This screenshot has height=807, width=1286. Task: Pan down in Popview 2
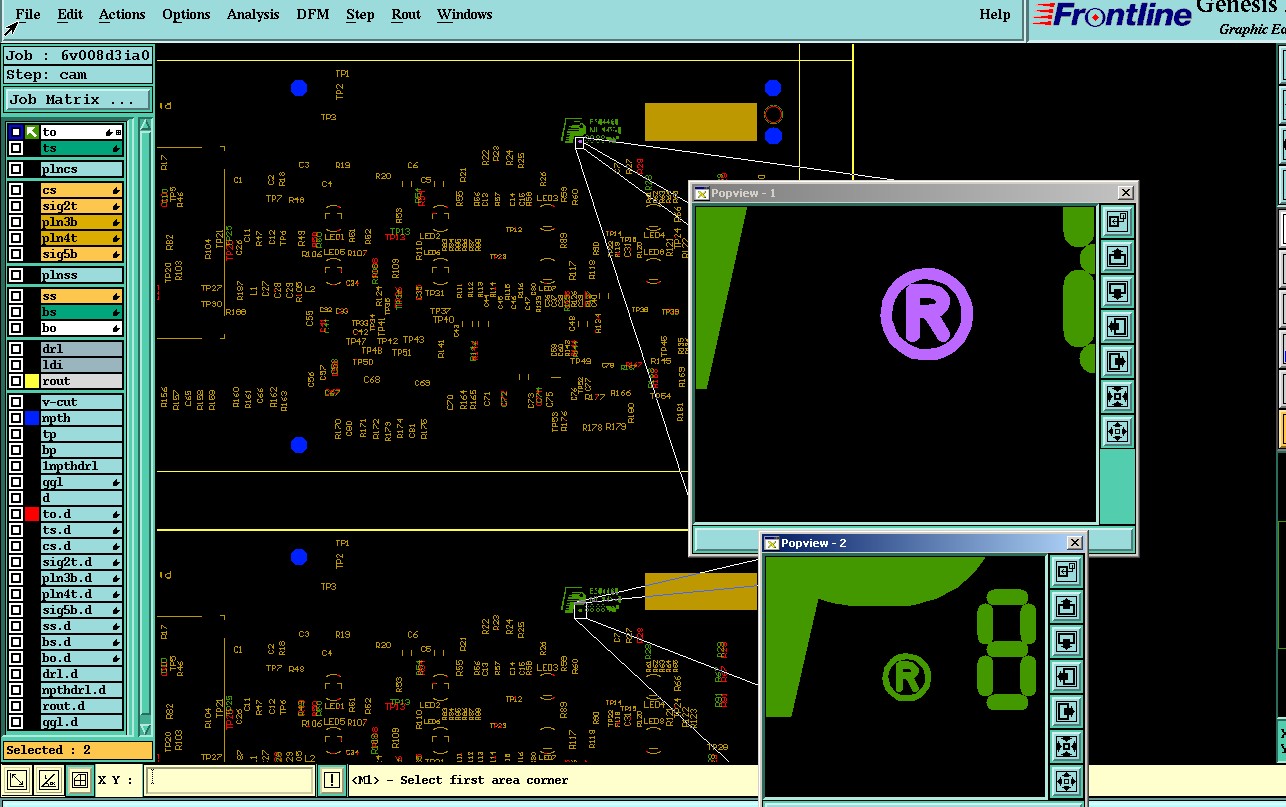pyautogui.click(x=1066, y=642)
